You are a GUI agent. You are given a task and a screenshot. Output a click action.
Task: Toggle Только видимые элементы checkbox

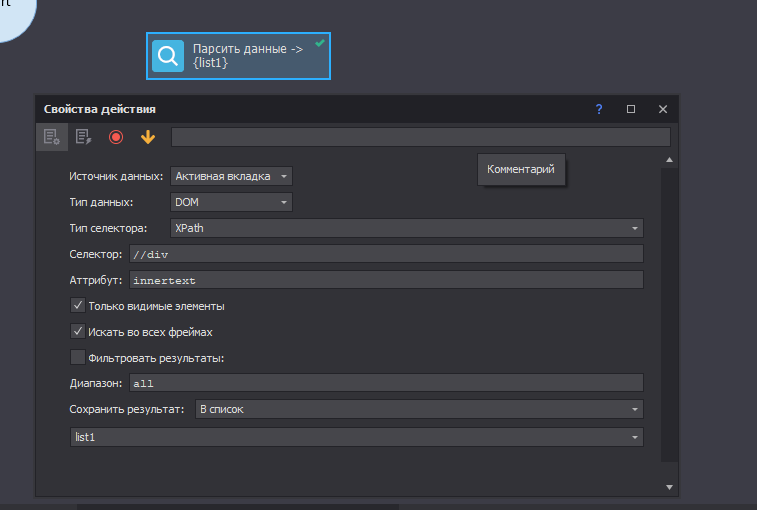pos(78,306)
